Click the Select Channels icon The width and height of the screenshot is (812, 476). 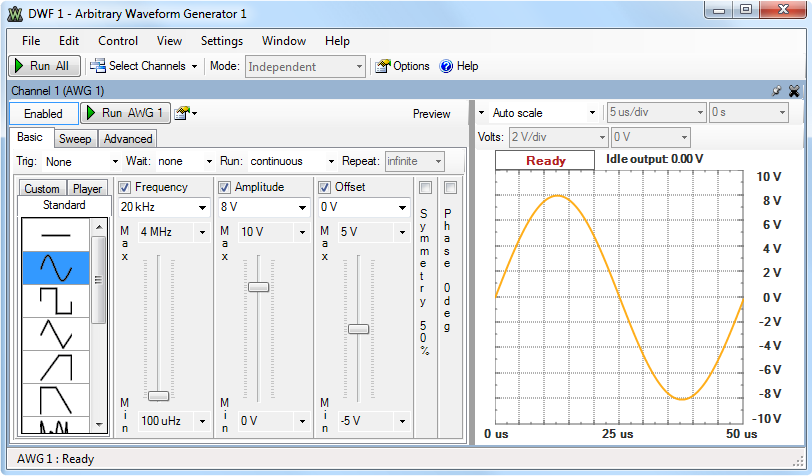[x=97, y=66]
